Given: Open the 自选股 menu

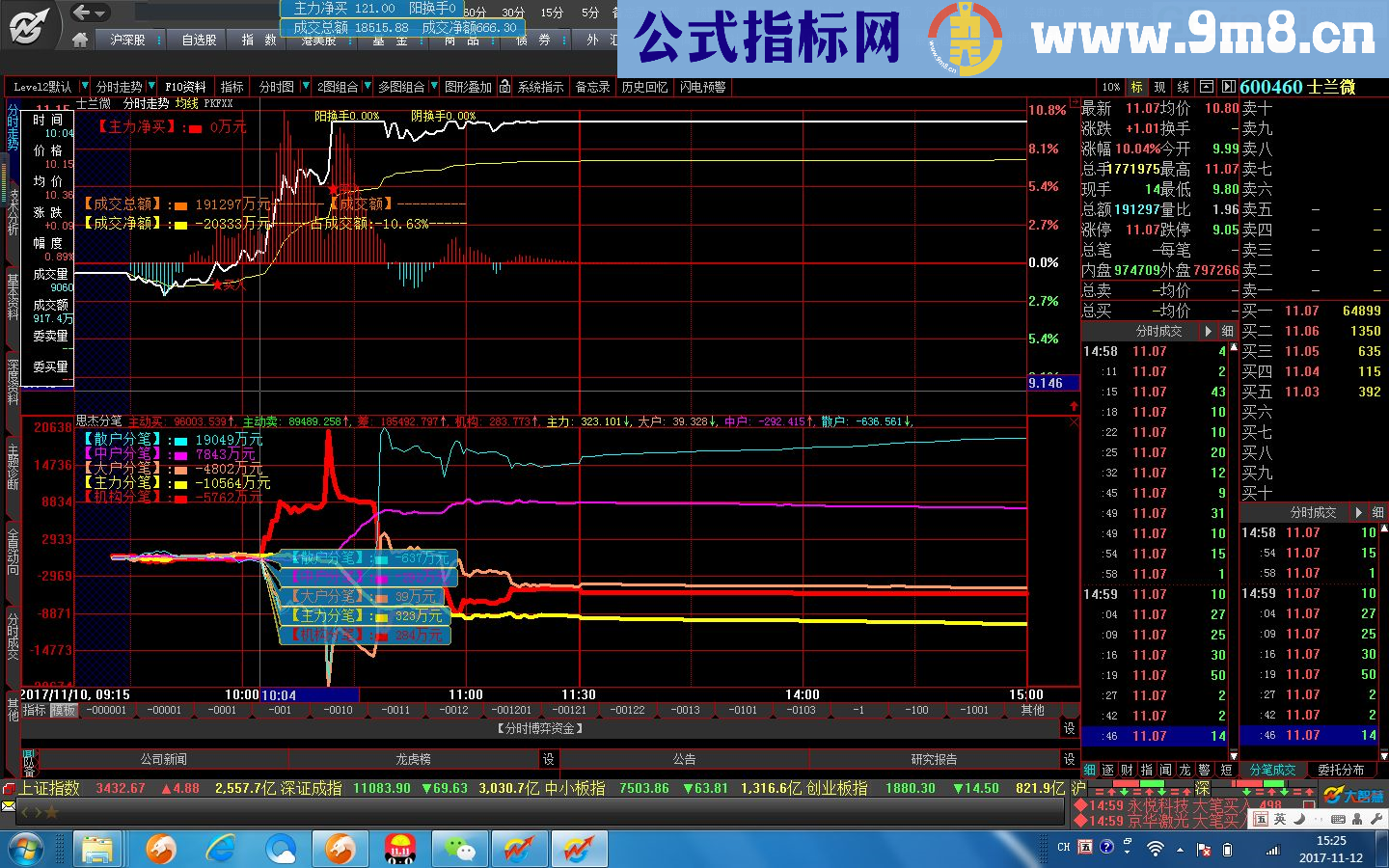Looking at the screenshot, I should 199,40.
